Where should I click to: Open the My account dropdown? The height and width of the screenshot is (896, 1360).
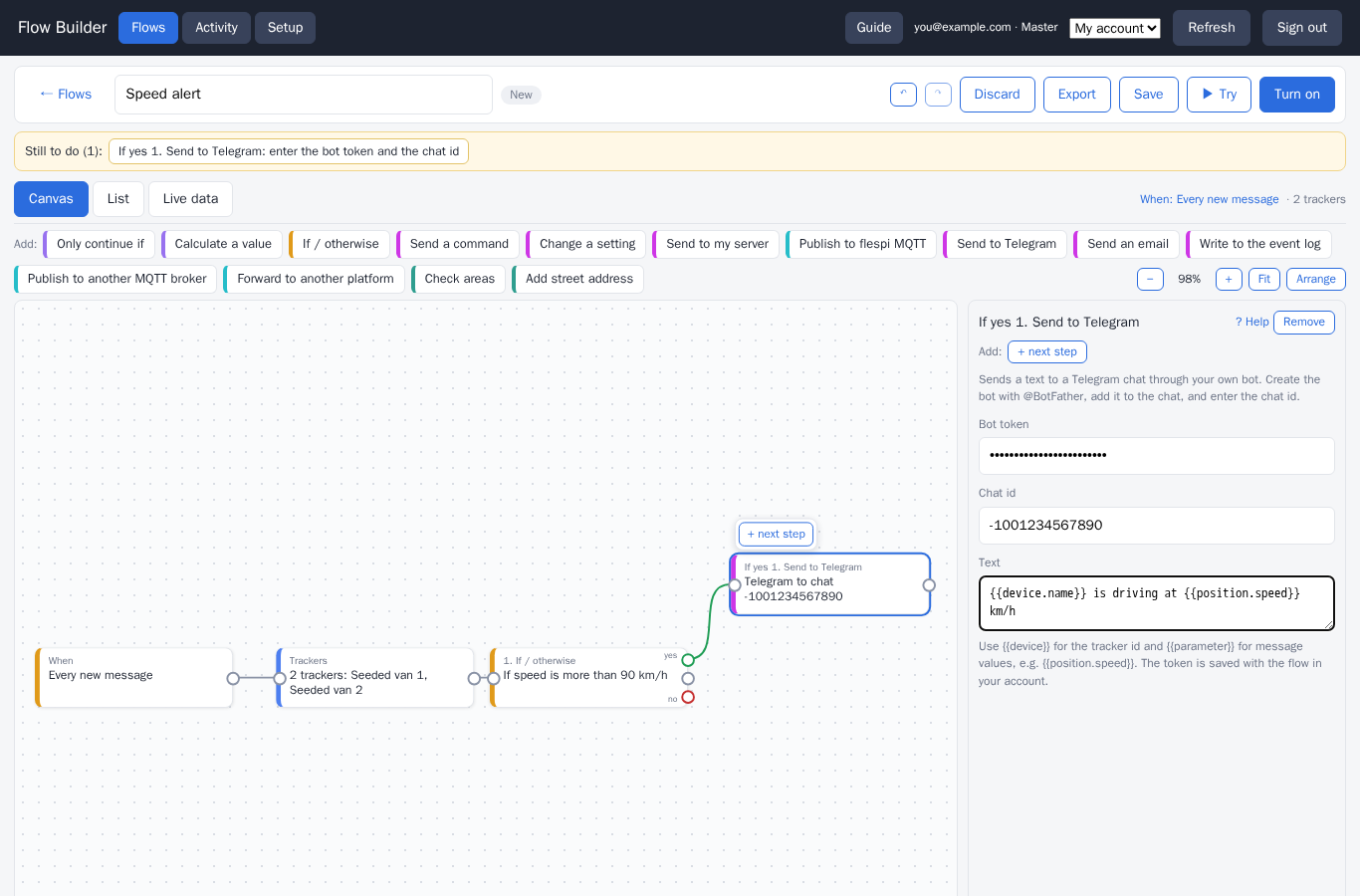(x=1115, y=28)
